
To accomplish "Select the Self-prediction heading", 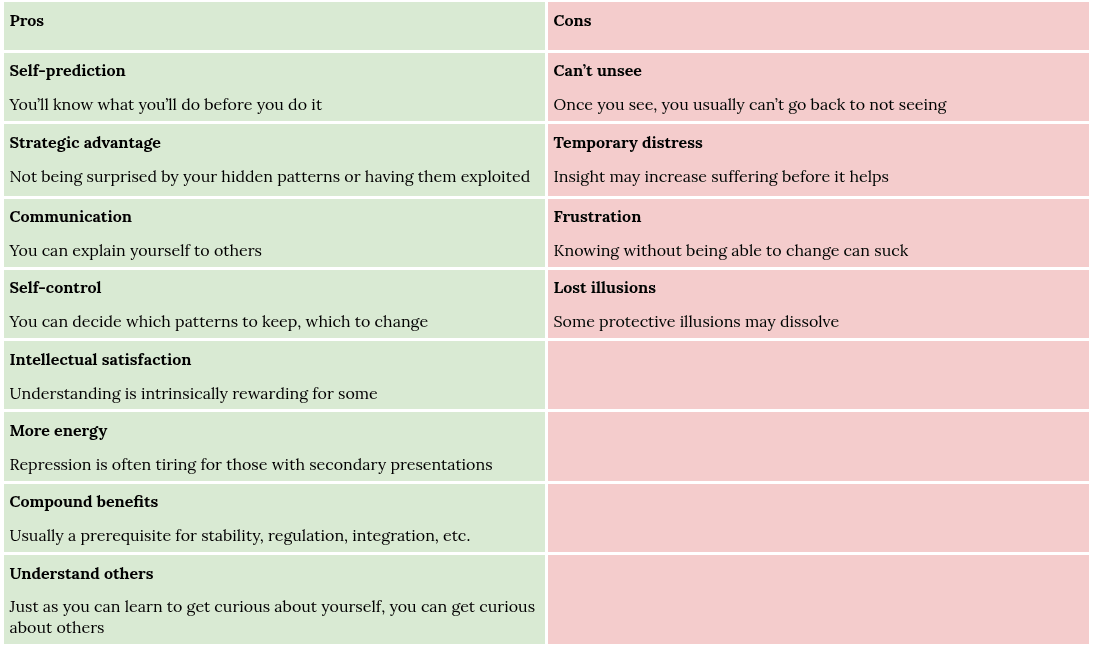I will (x=68, y=71).
